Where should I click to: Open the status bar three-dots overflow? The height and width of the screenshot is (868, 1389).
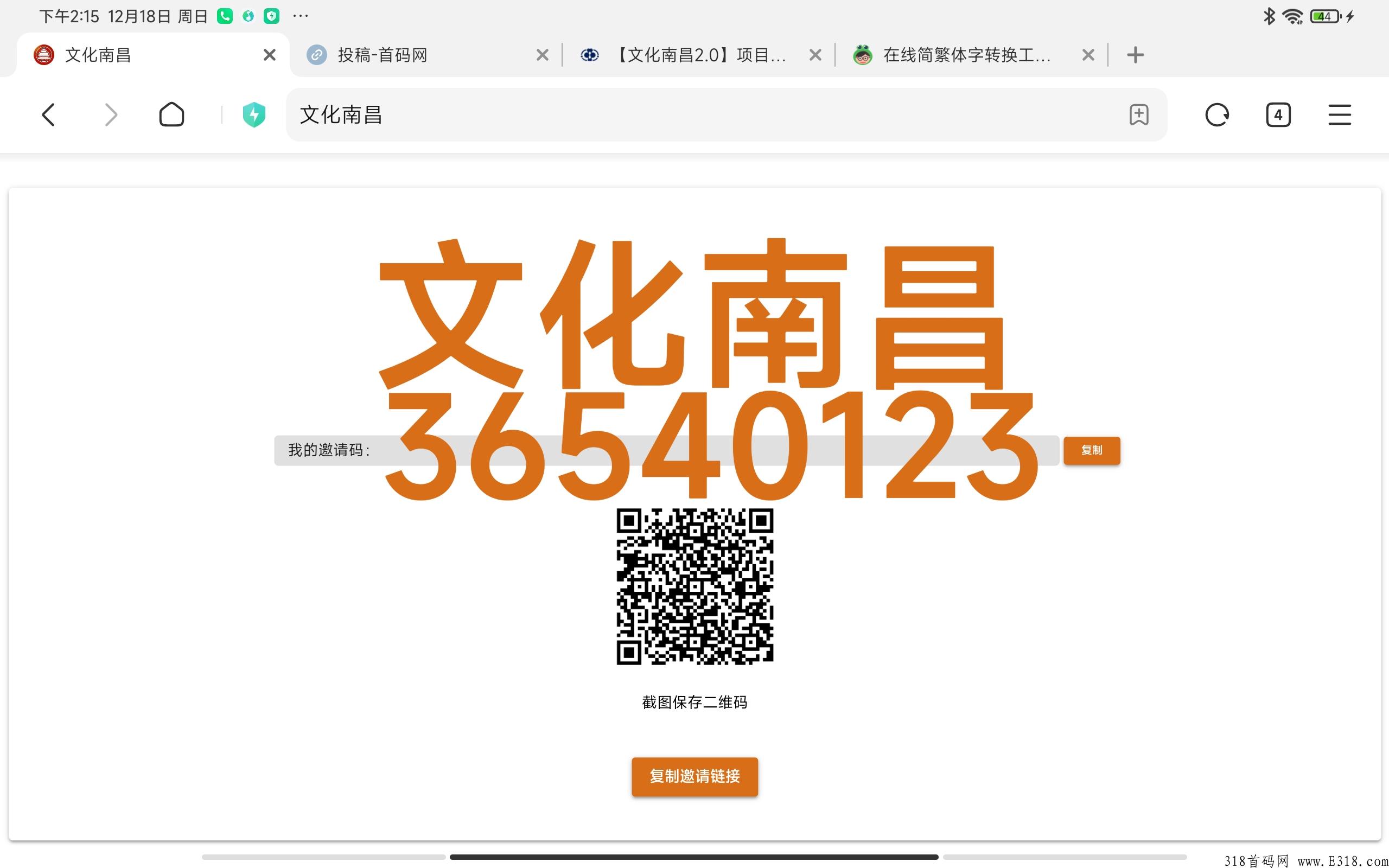pyautogui.click(x=300, y=16)
